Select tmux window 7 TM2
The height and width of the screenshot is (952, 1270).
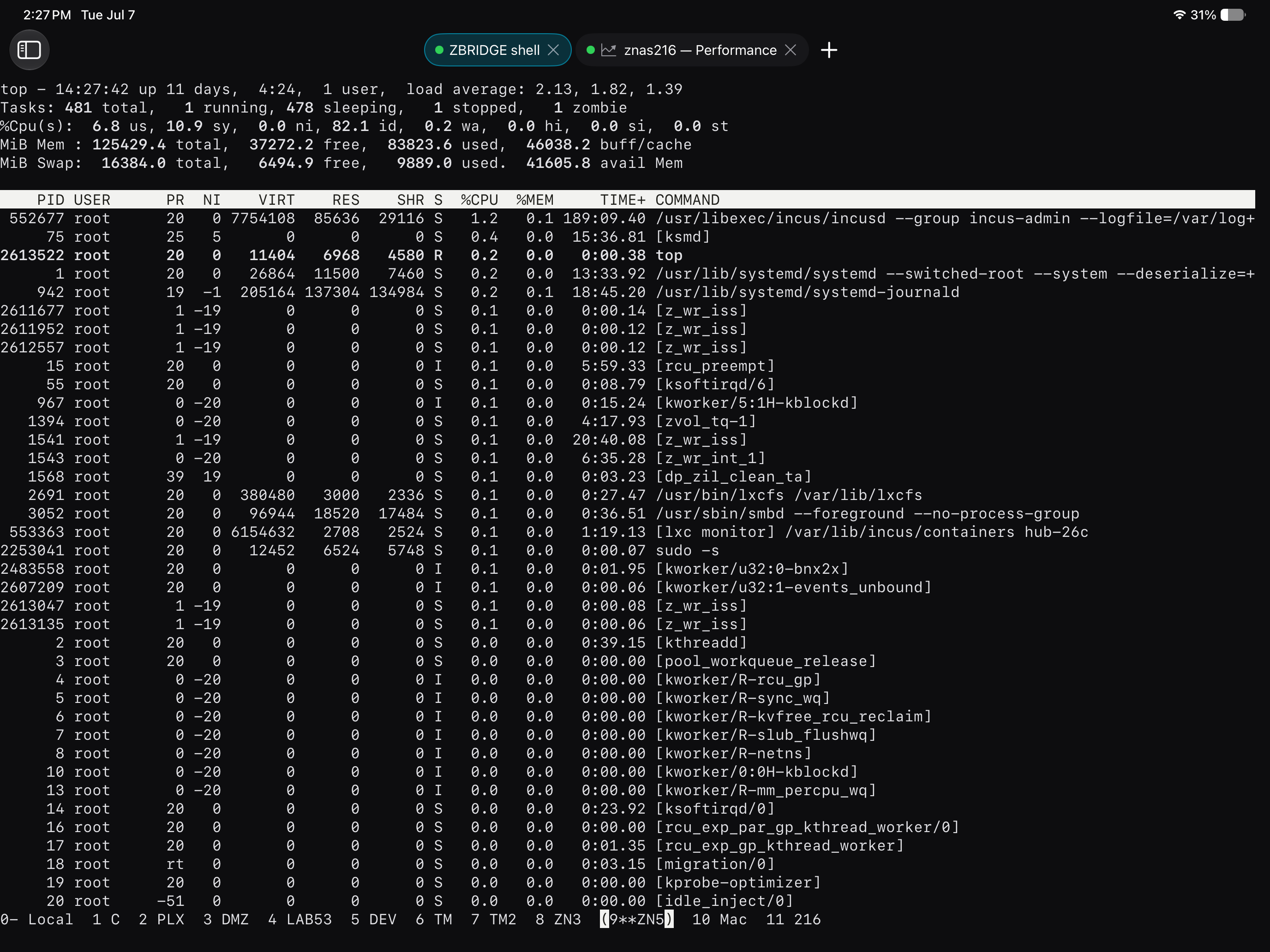point(494,919)
